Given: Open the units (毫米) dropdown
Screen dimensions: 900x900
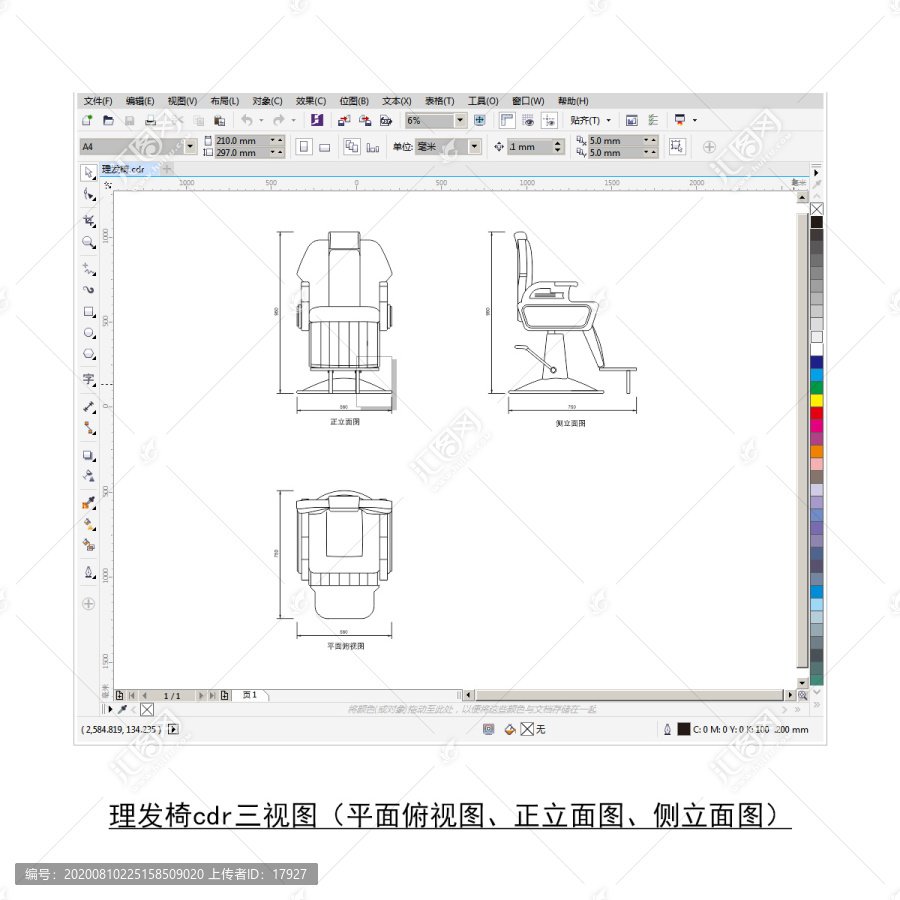Looking at the screenshot, I should coord(474,146).
